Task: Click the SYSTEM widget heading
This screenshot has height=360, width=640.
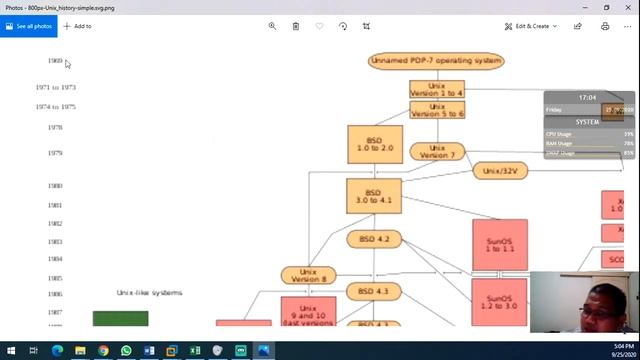Action: coord(587,122)
